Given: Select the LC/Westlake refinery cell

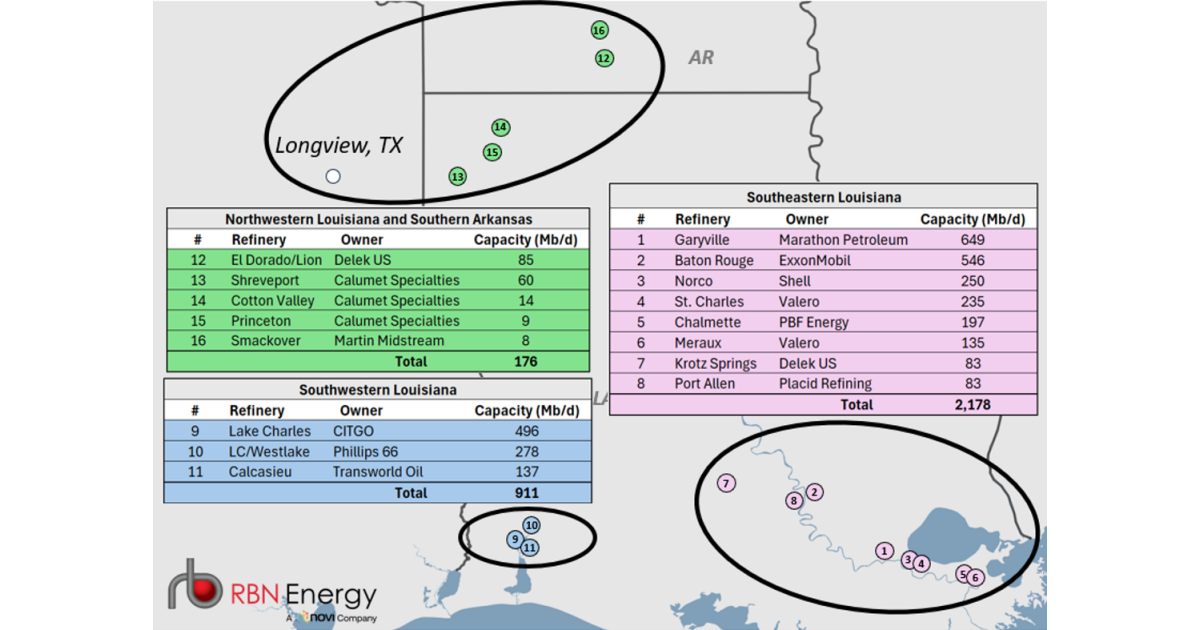Looking at the screenshot, I should (269, 451).
